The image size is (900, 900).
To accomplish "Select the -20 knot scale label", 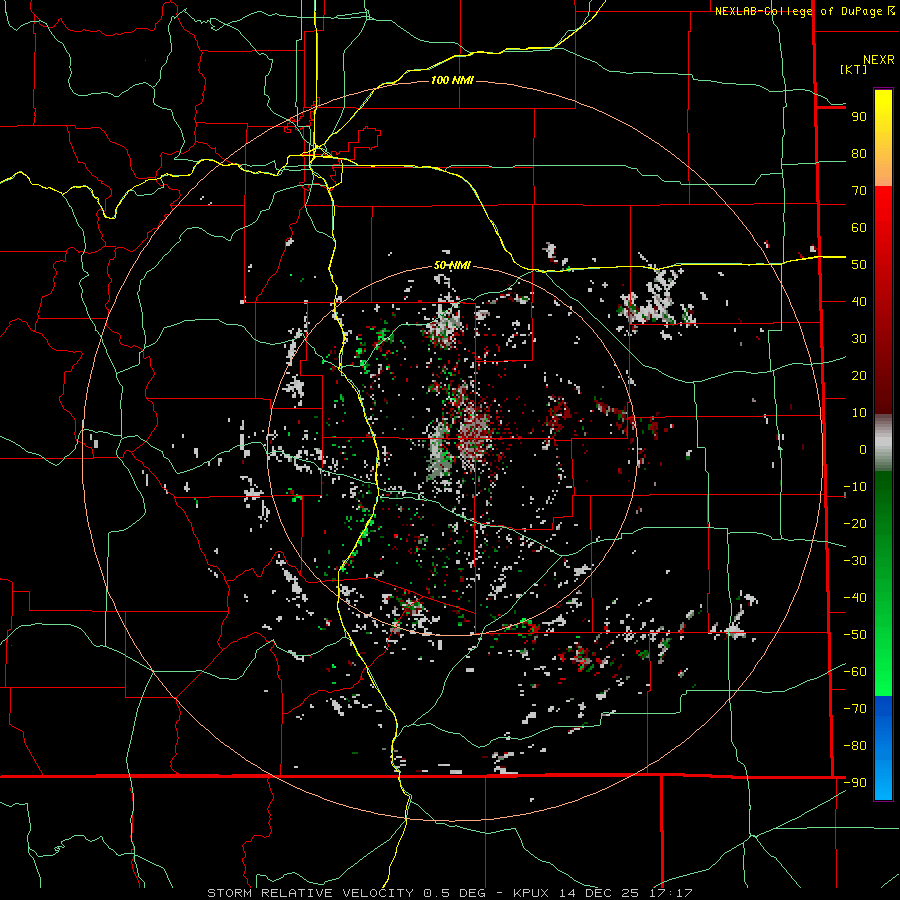I will [855, 524].
